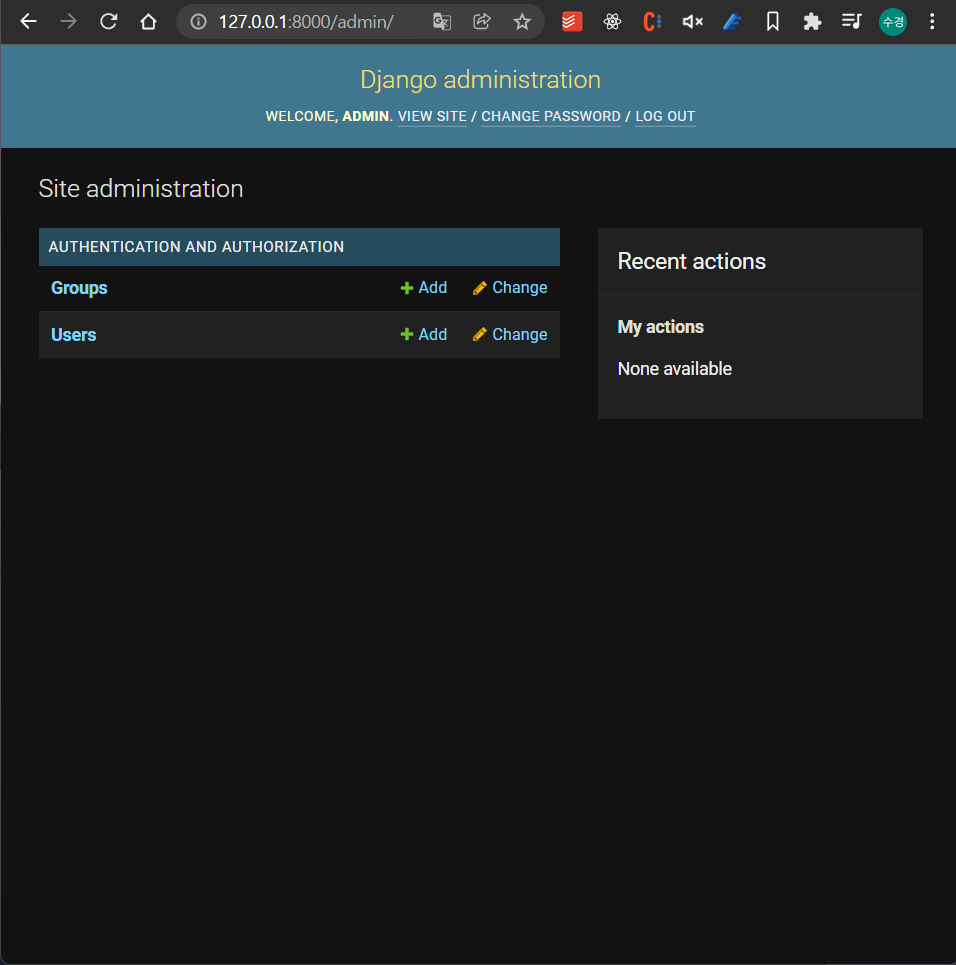Click the address bar URL 127.0.0.1:8000/admin/
The height and width of the screenshot is (965, 956).
coord(306,22)
